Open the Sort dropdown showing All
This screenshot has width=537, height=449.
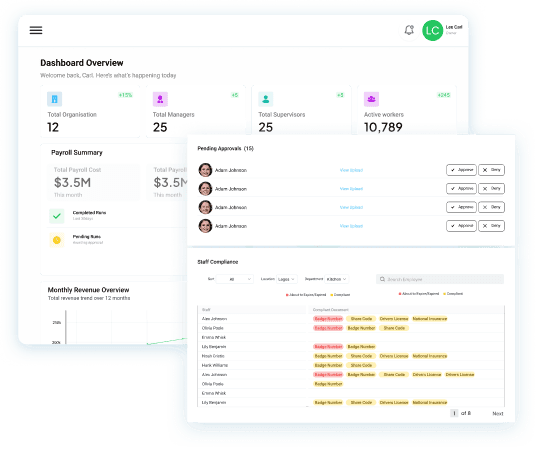[x=235, y=279]
